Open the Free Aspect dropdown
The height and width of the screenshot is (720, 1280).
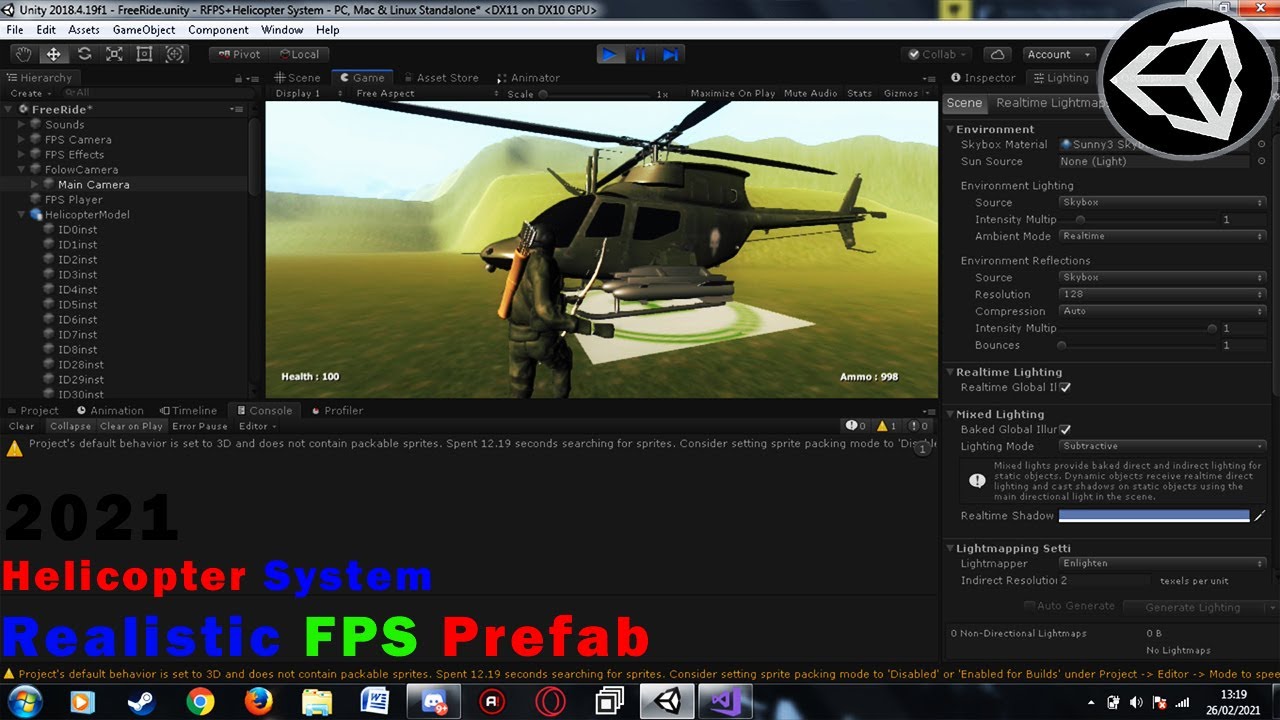(x=427, y=93)
